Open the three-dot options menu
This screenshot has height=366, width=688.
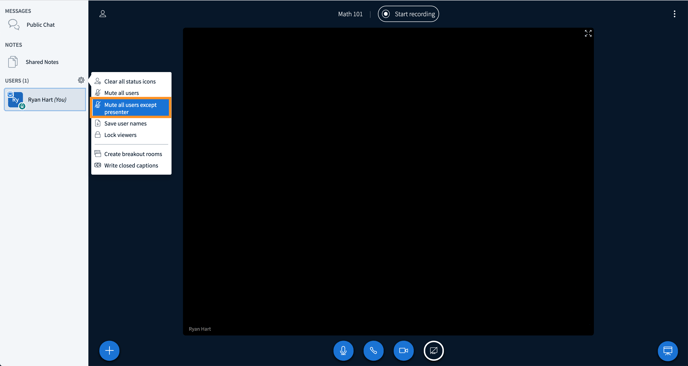[674, 14]
